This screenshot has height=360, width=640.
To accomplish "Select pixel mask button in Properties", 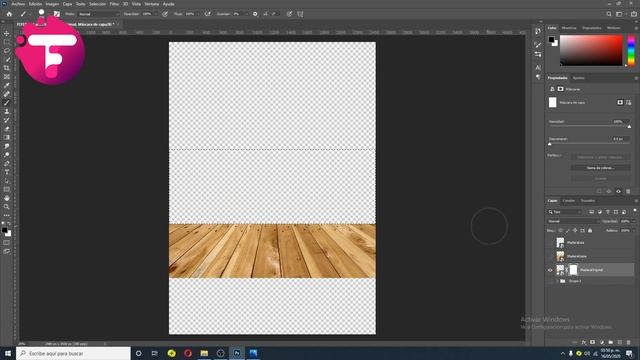I will point(620,102).
